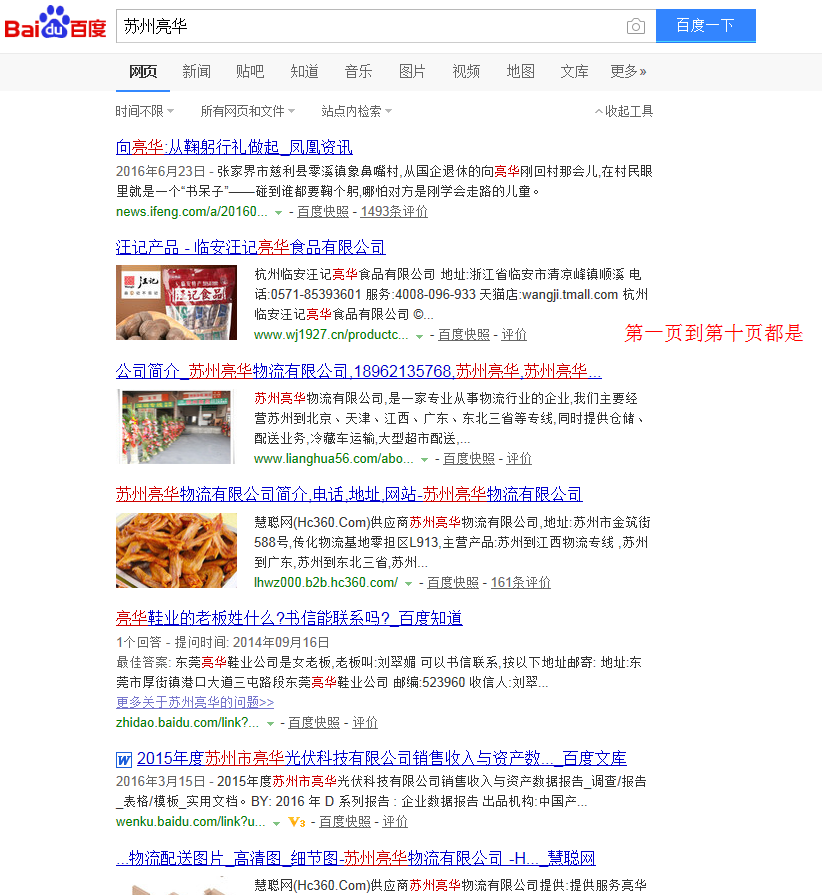
Task: Open result 向亮华:从鞠躬行礼做起_凤凰资讯
Action: pyautogui.click(x=234, y=147)
